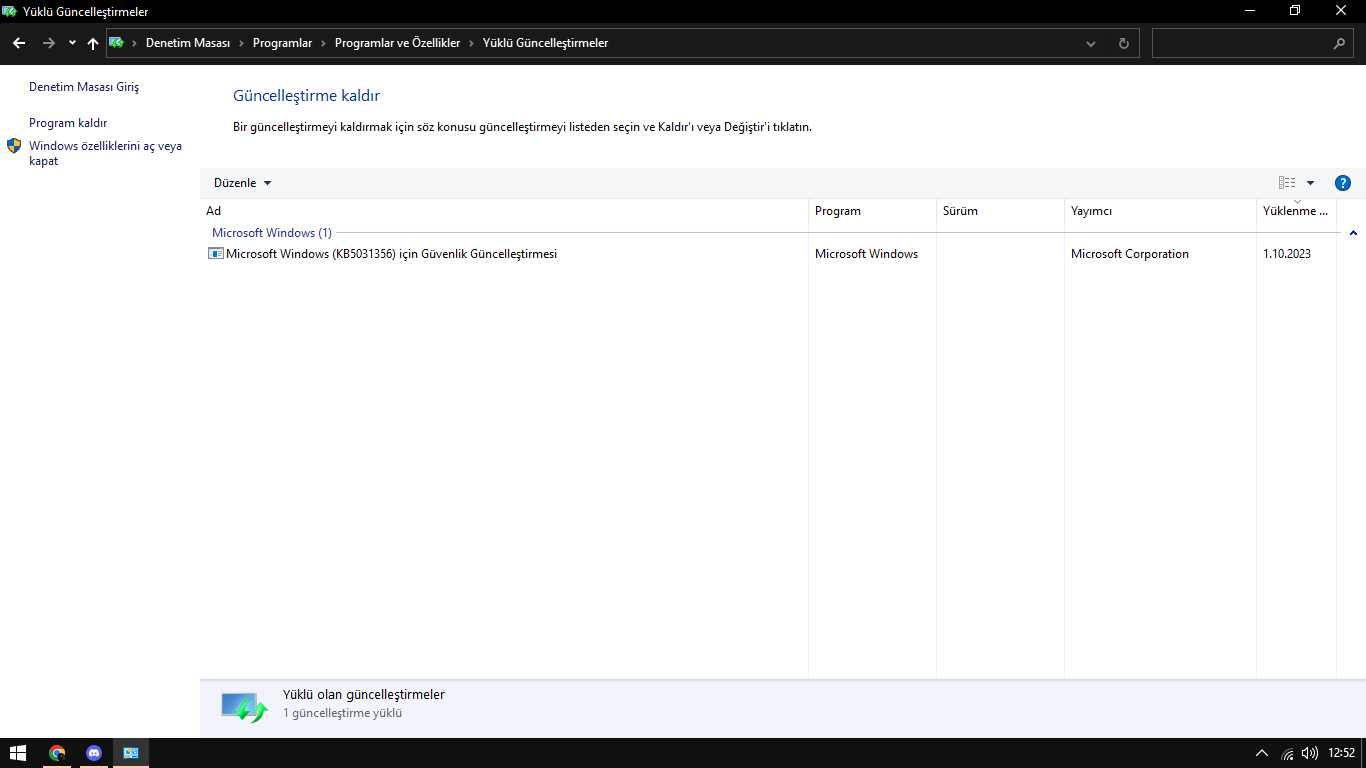Show hidden system tray icons
Viewport: 1366px width, 768px height.
click(x=1262, y=753)
